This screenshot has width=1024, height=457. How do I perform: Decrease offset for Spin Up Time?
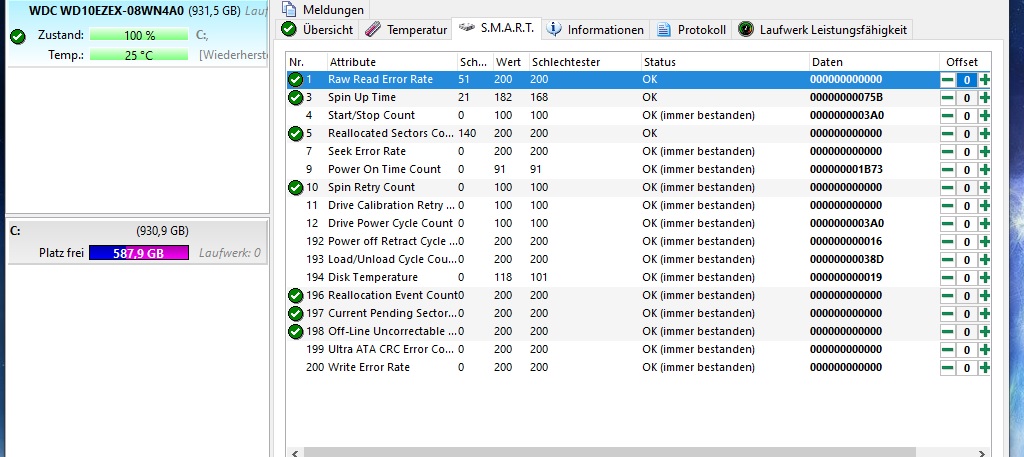coord(948,98)
